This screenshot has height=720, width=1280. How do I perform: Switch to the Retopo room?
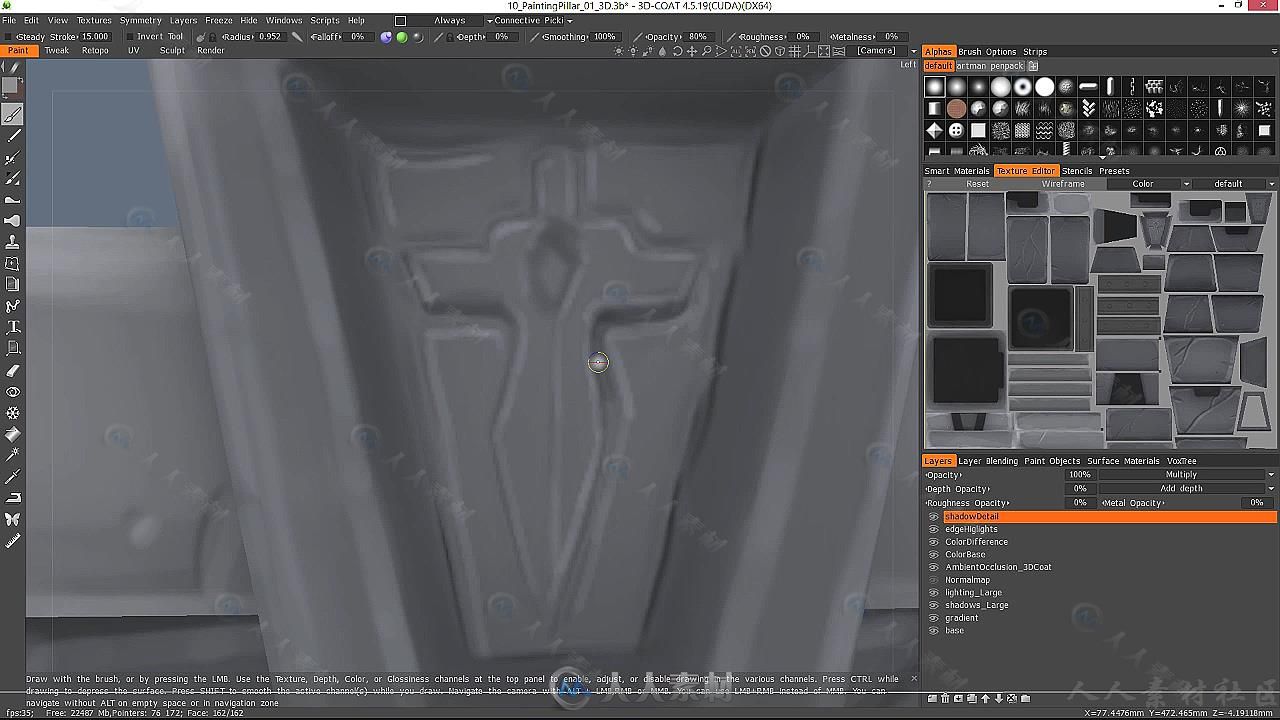(95, 51)
